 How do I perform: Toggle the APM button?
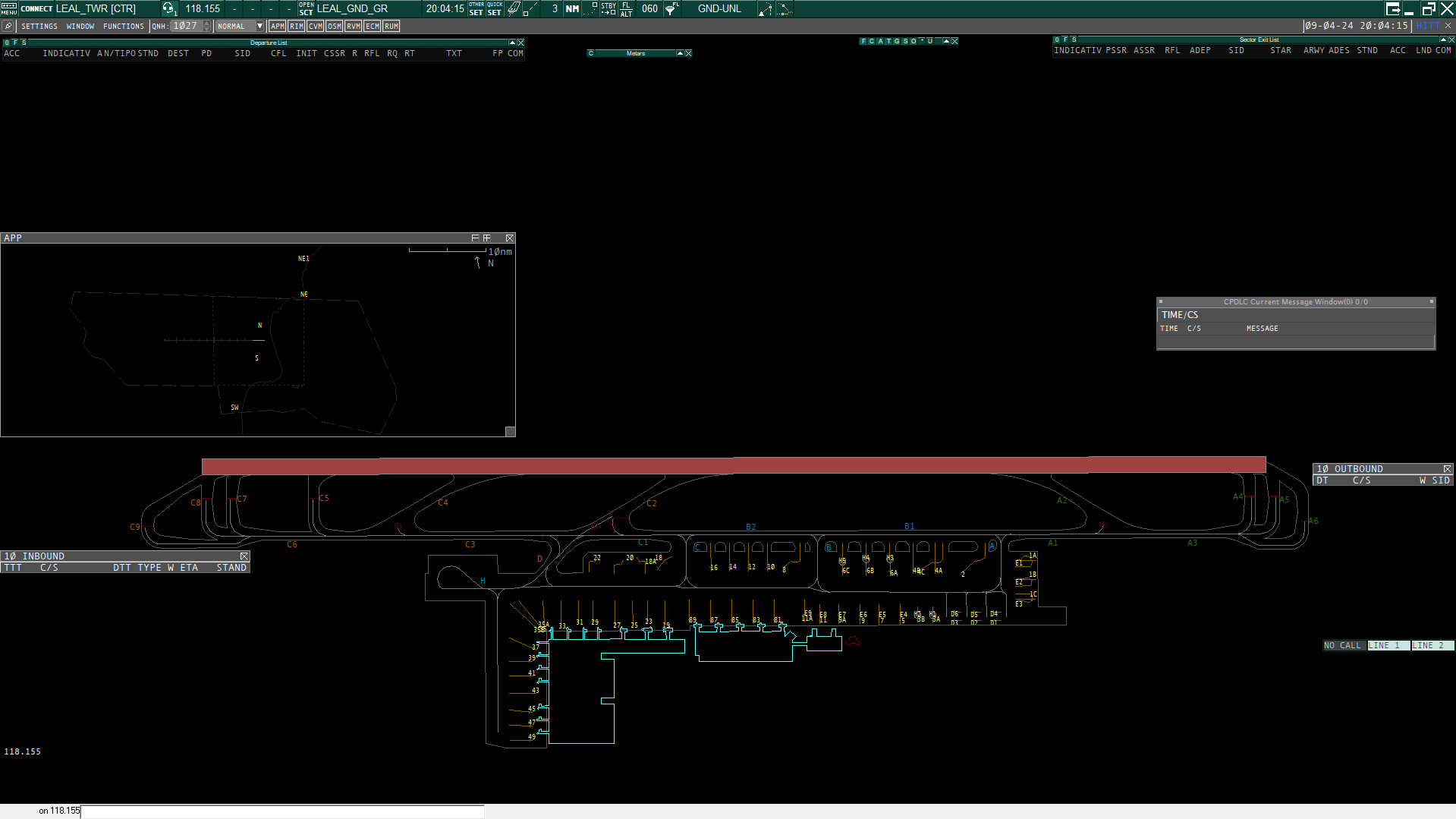coord(278,26)
